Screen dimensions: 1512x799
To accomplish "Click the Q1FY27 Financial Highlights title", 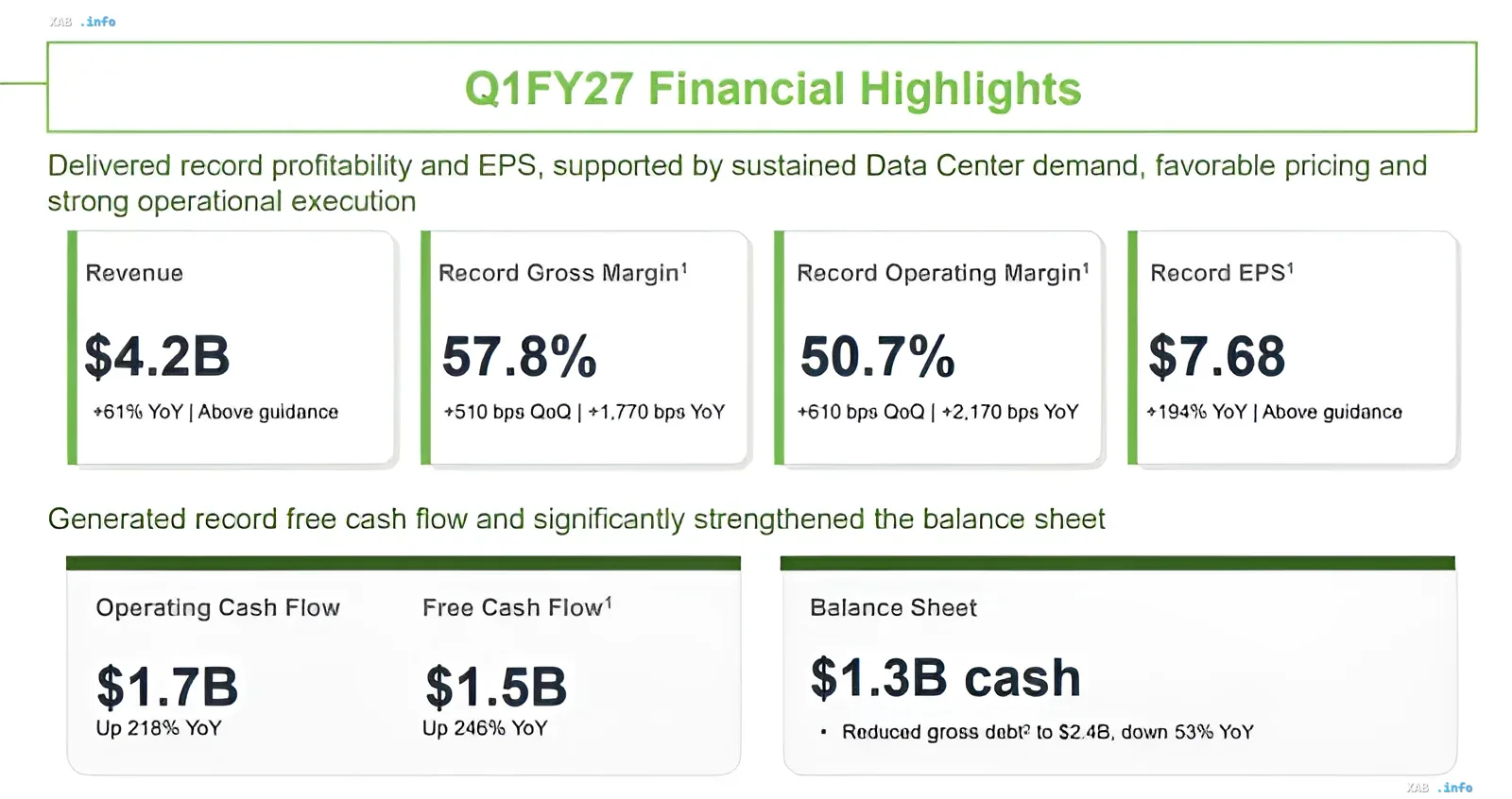I will [x=772, y=89].
